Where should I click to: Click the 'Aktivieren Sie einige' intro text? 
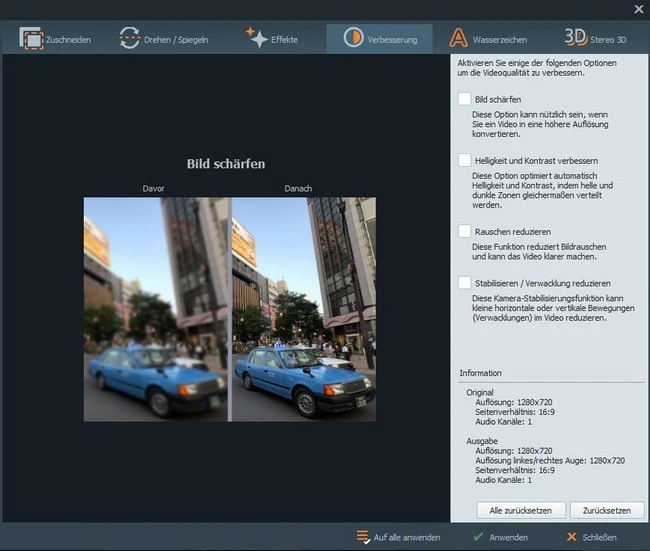click(537, 68)
